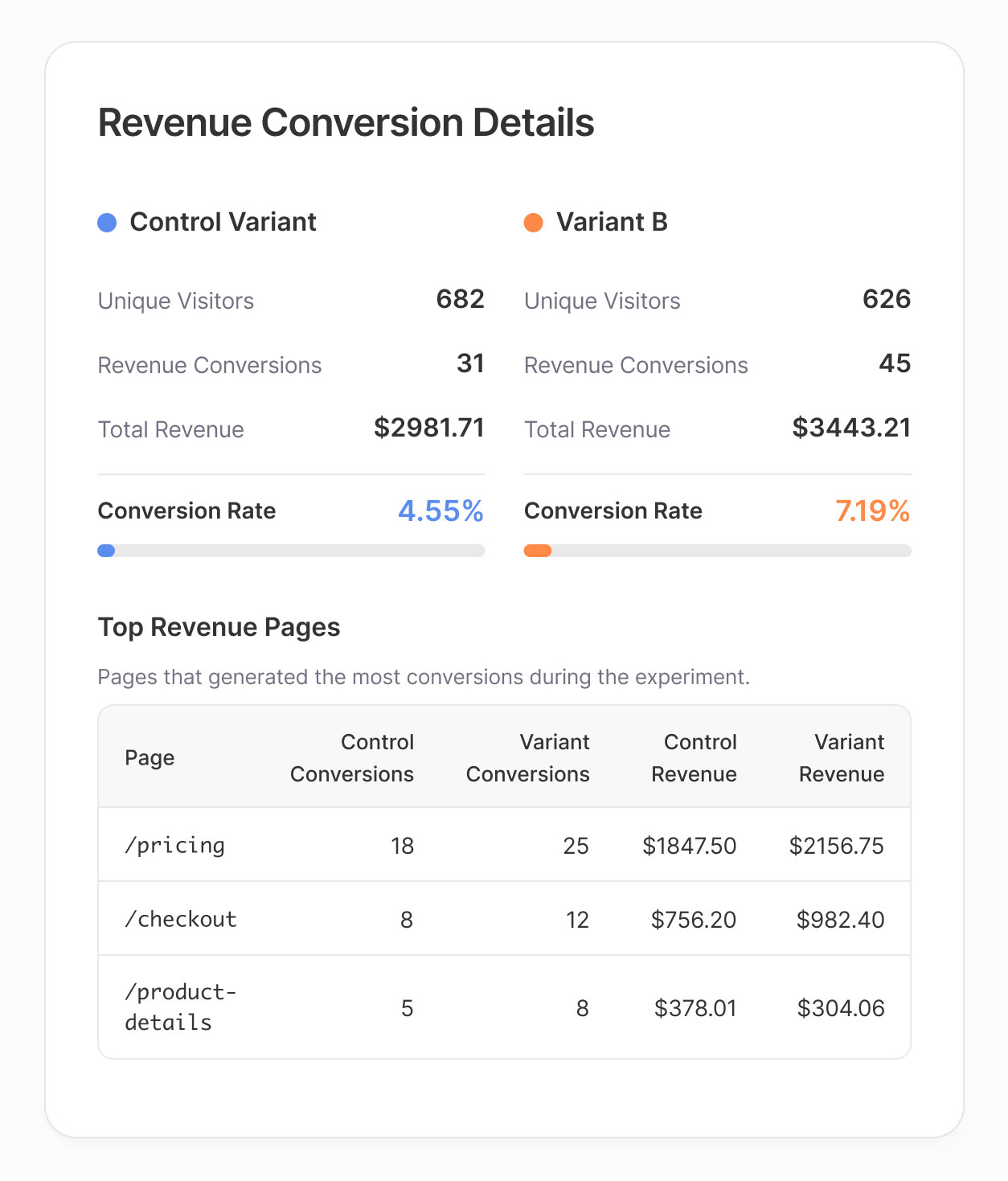Click the blue Control Variant dot
Screen dimensions: 1008x1181
(107, 223)
